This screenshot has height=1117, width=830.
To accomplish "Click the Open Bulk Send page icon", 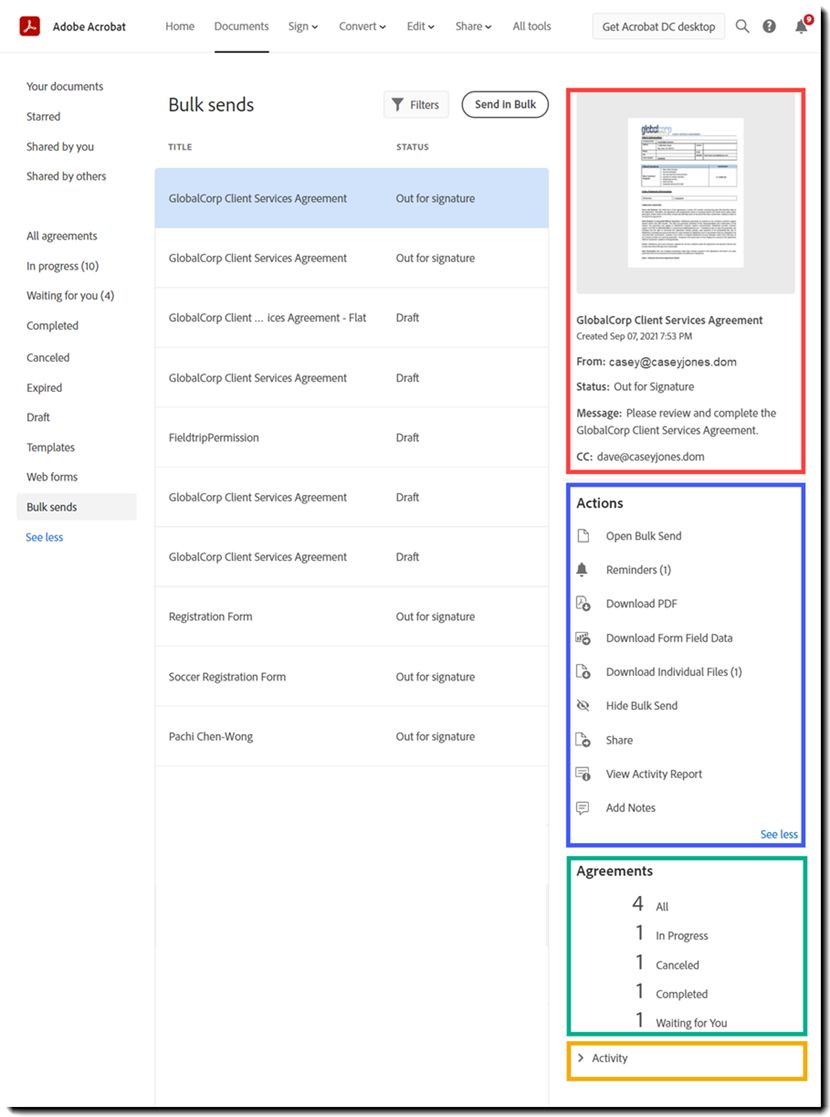I will 583,536.
